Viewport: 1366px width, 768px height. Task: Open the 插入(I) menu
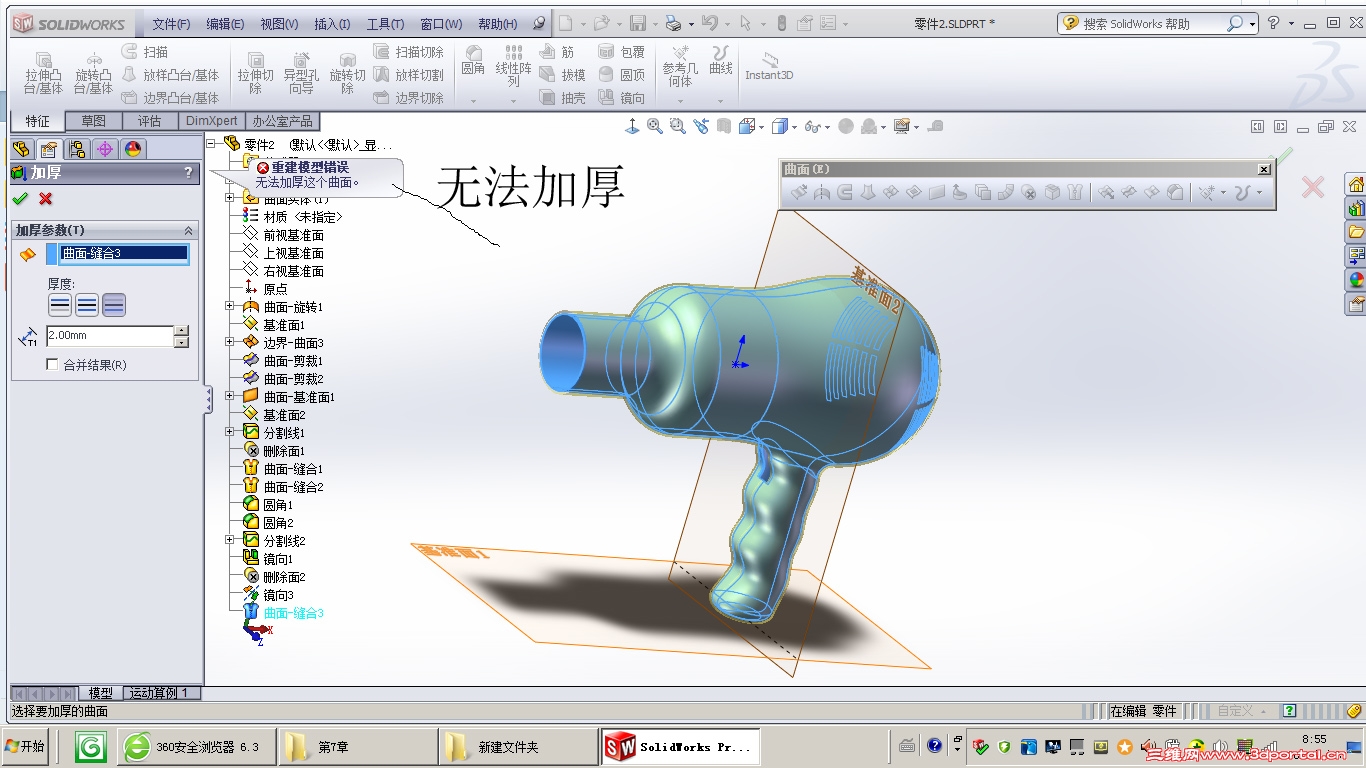point(332,24)
